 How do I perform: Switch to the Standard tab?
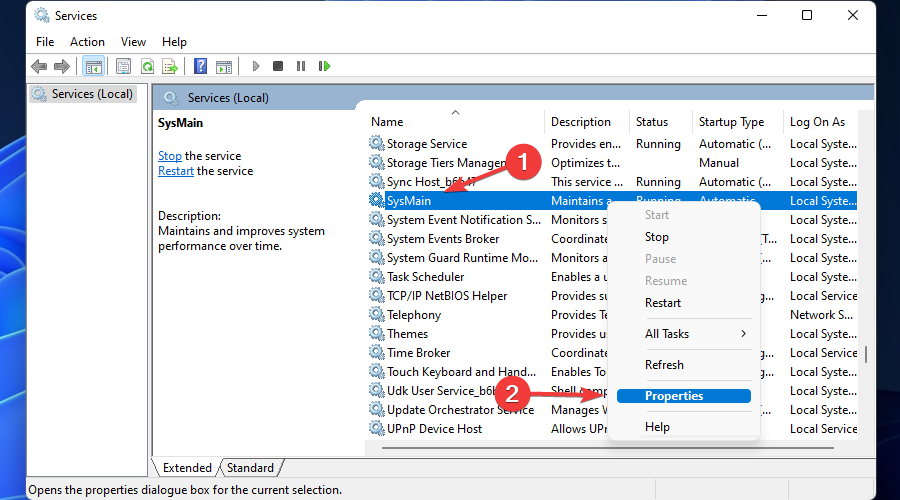point(250,468)
